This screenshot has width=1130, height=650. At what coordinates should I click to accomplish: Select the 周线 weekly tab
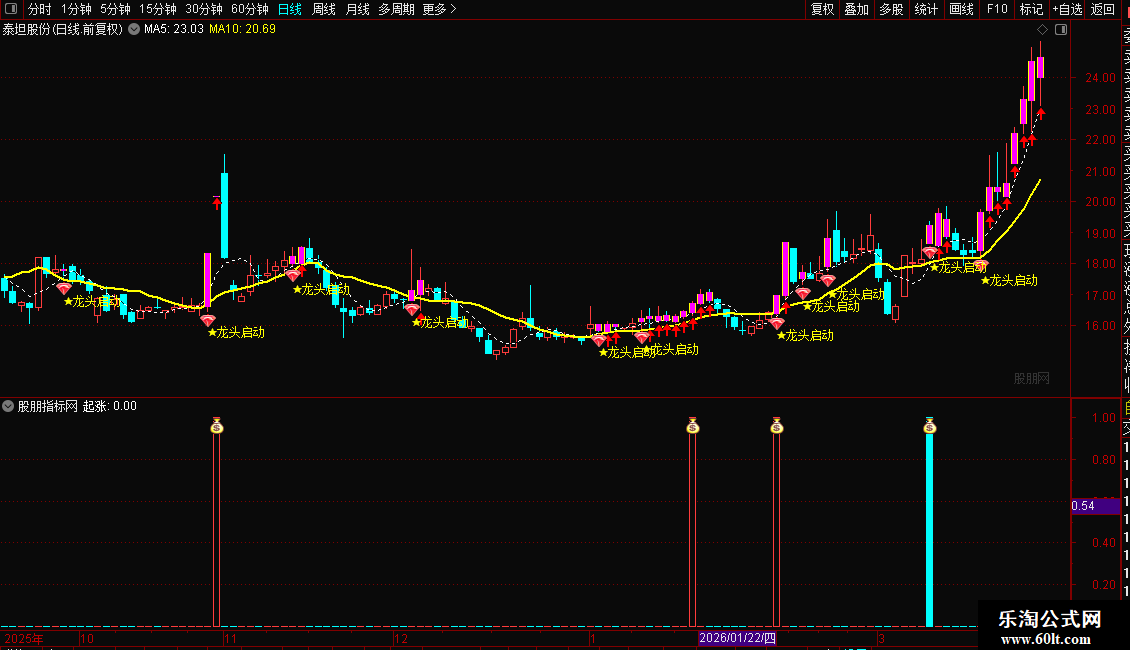click(x=324, y=9)
